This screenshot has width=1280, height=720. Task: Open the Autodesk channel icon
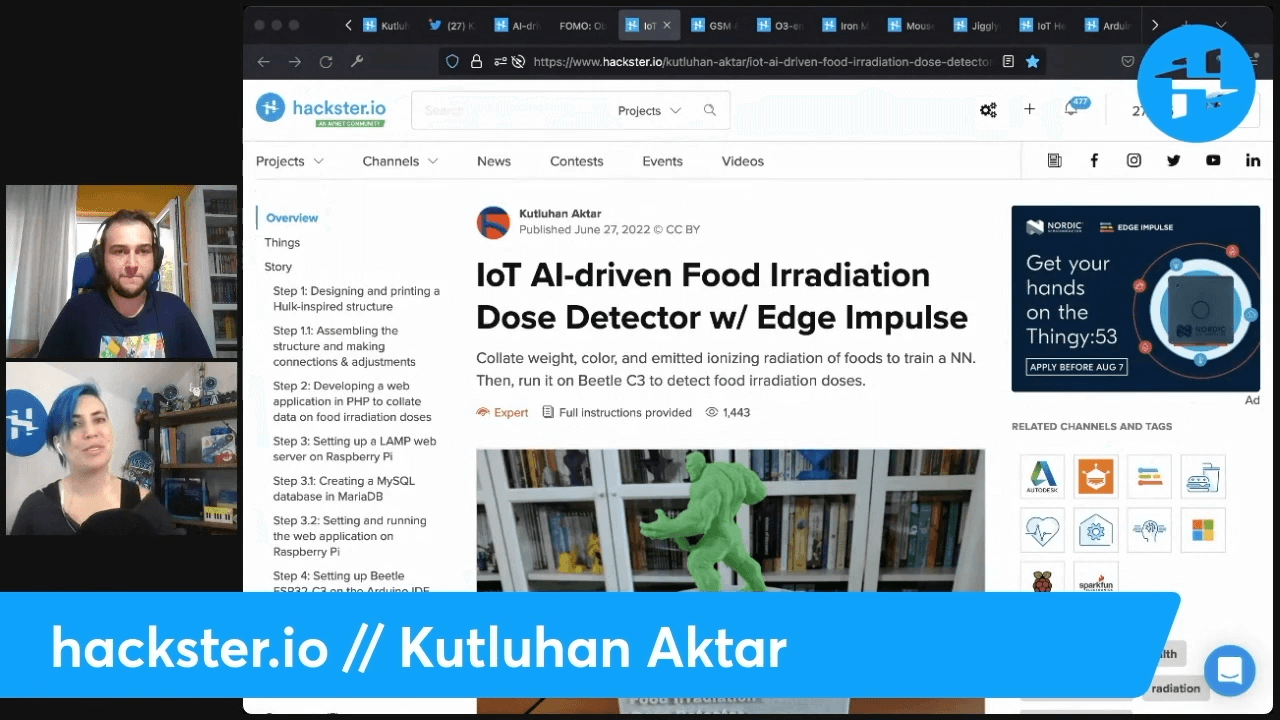click(1042, 477)
